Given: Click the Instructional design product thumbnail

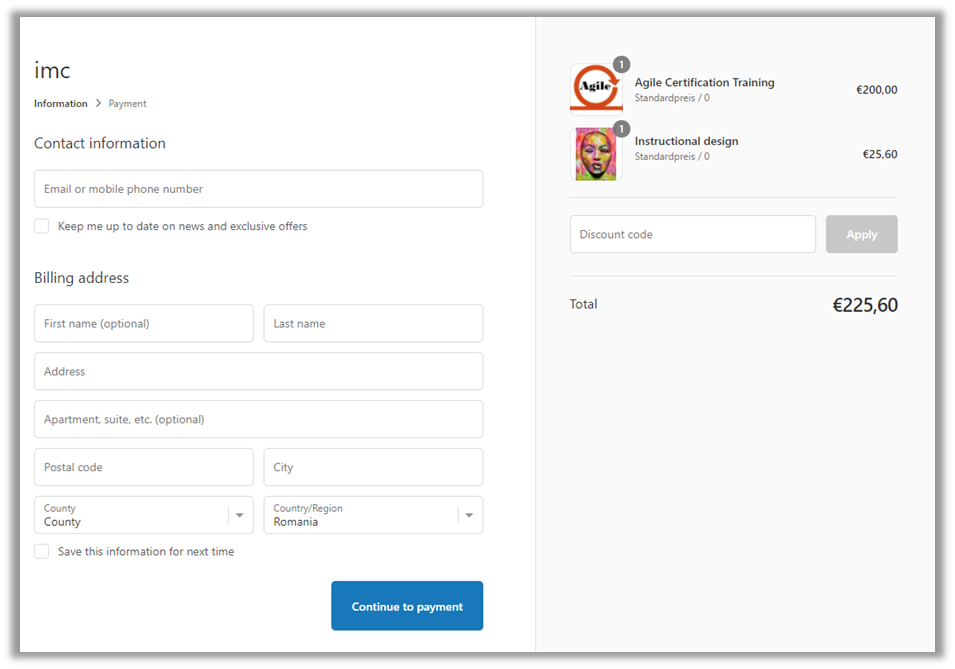Looking at the screenshot, I should [596, 155].
